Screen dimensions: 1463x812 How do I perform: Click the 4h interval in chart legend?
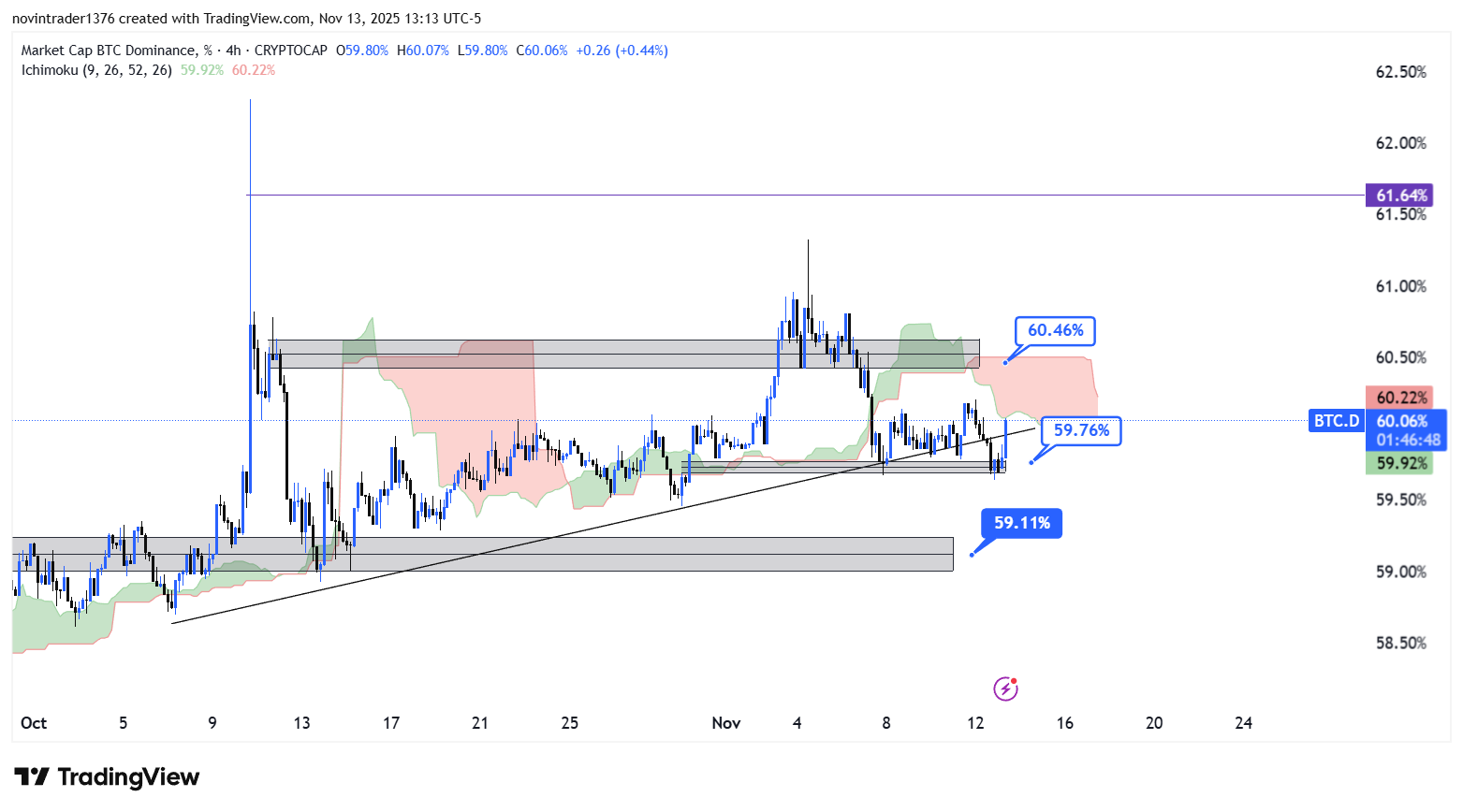click(233, 51)
